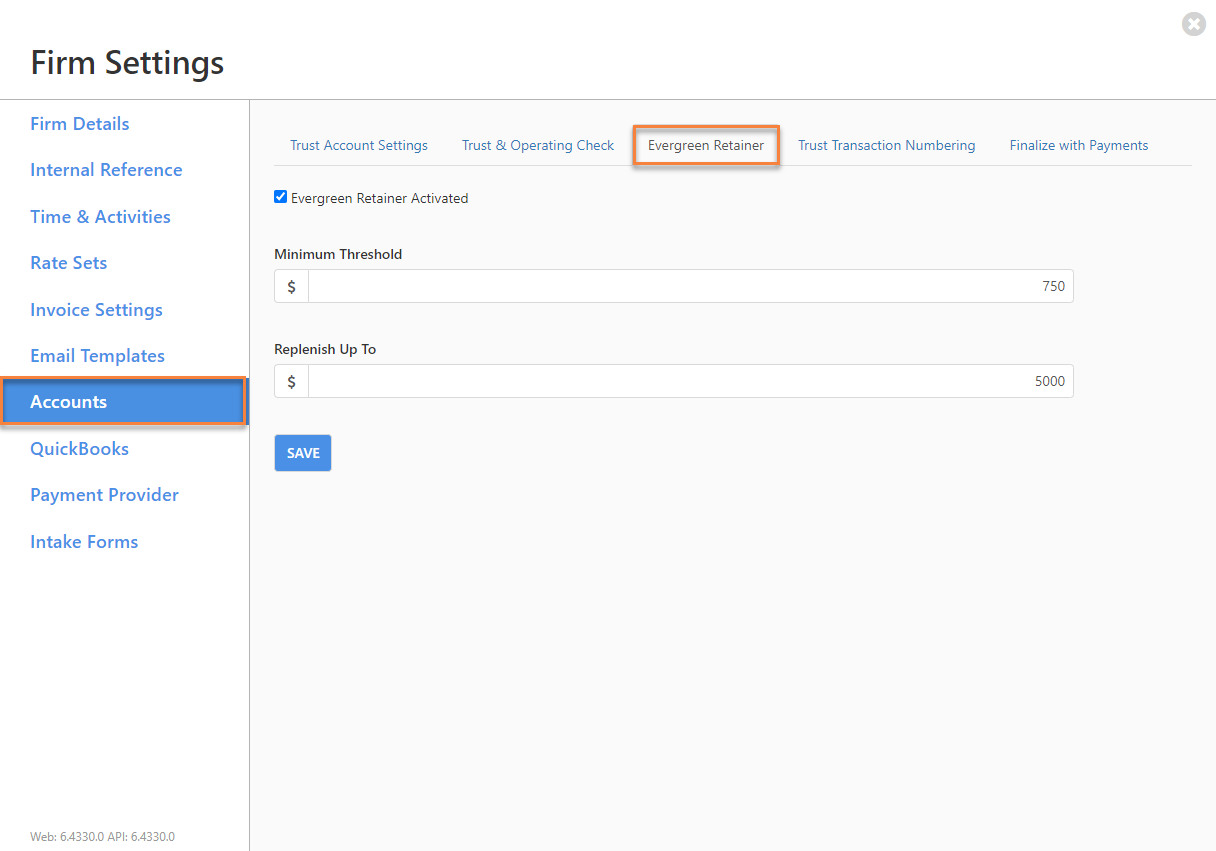Screen dimensions: 1216x851
Task: Open Firm Details in sidebar
Action: point(80,124)
